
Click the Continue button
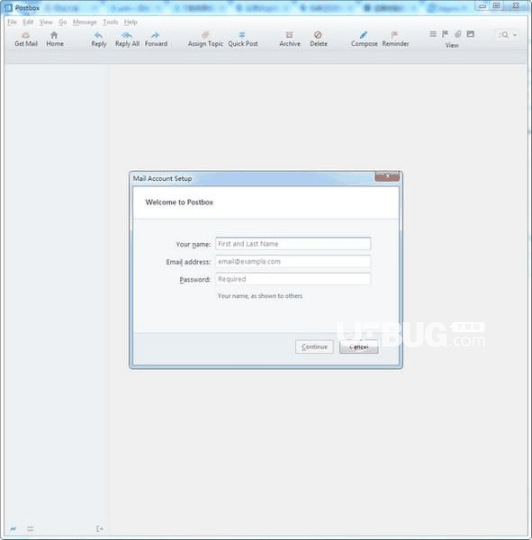[x=314, y=347]
